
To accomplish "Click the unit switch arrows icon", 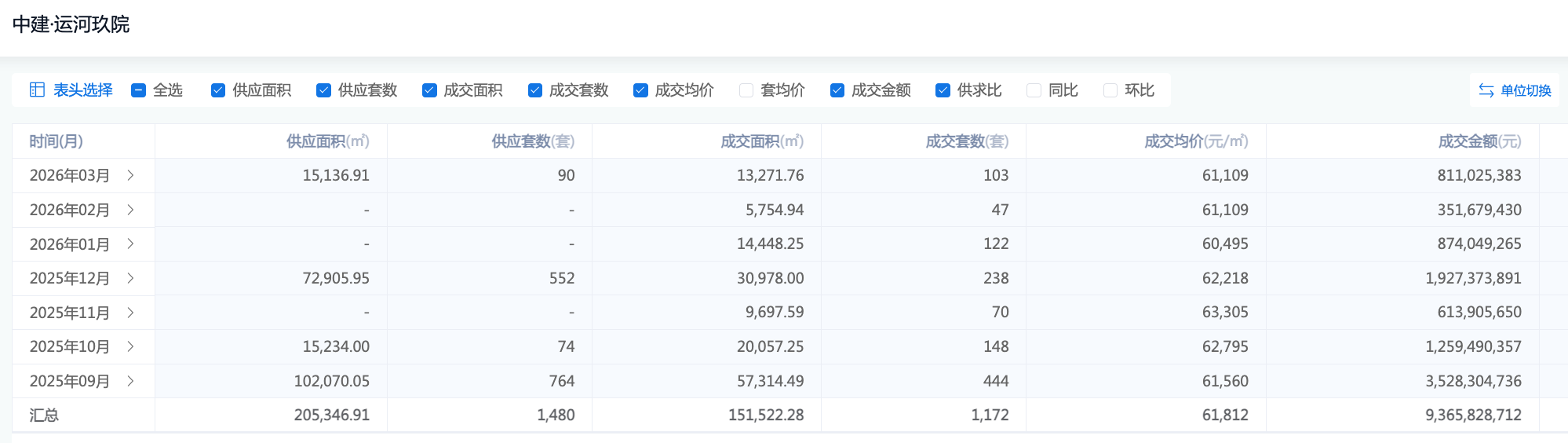I will tap(1486, 90).
